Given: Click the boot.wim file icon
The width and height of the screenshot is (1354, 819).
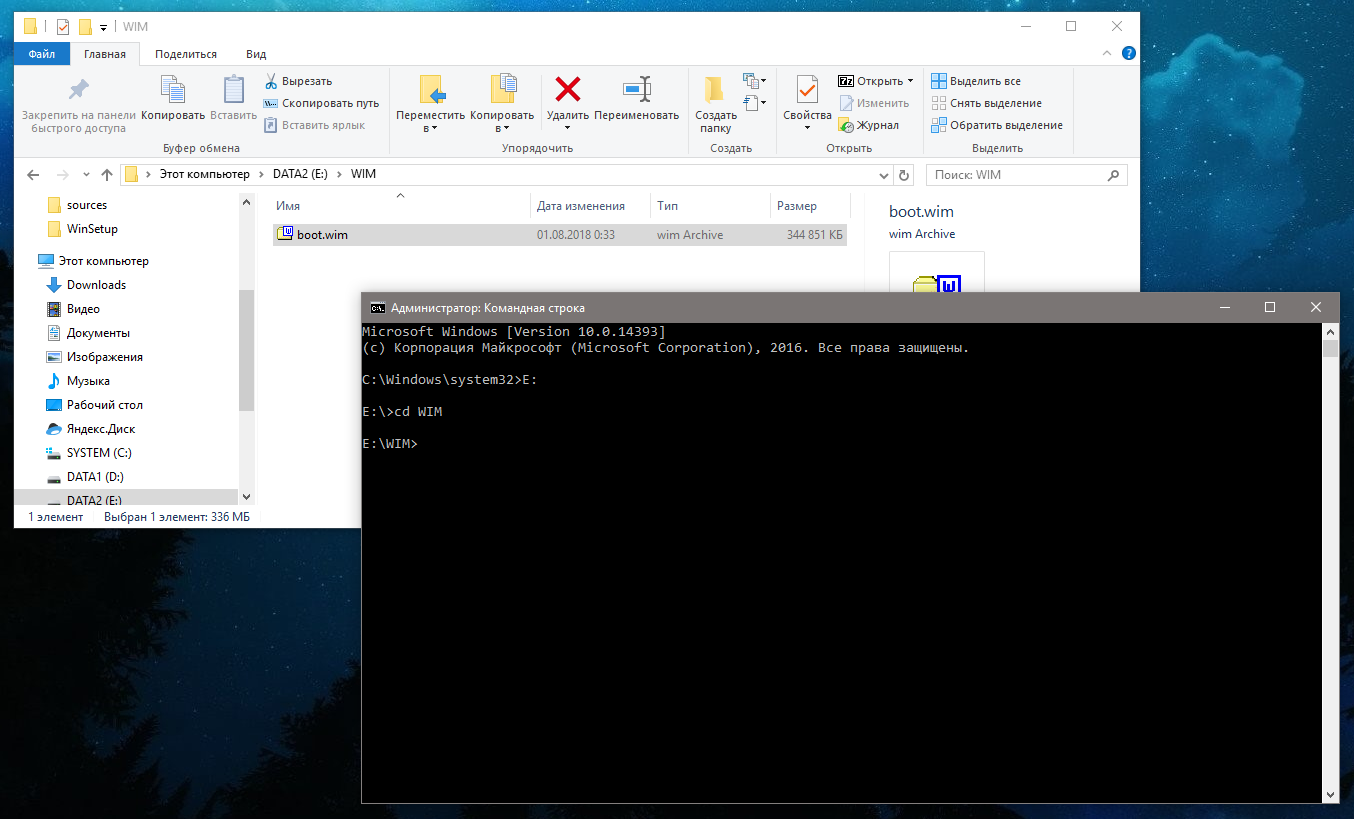Looking at the screenshot, I should [x=285, y=235].
